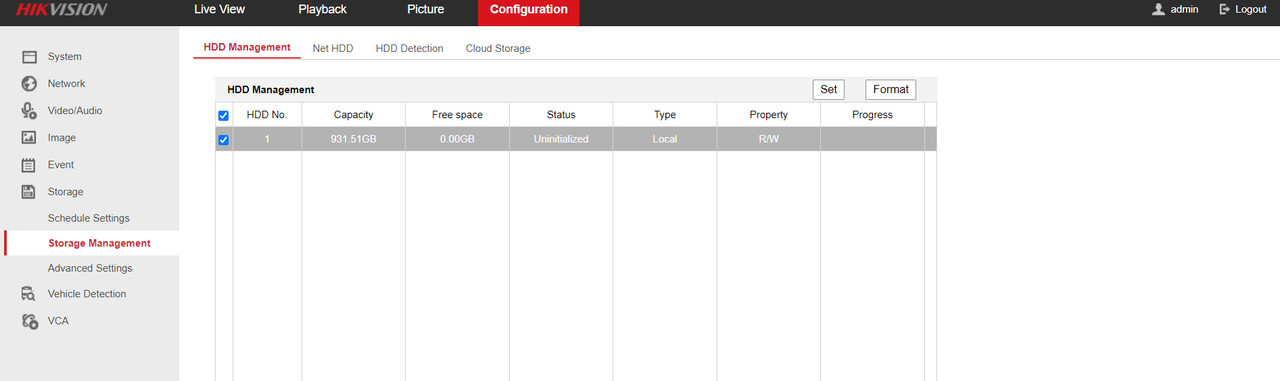Click the System monitor icon in sidebar
The width and height of the screenshot is (1280, 381).
(29, 57)
